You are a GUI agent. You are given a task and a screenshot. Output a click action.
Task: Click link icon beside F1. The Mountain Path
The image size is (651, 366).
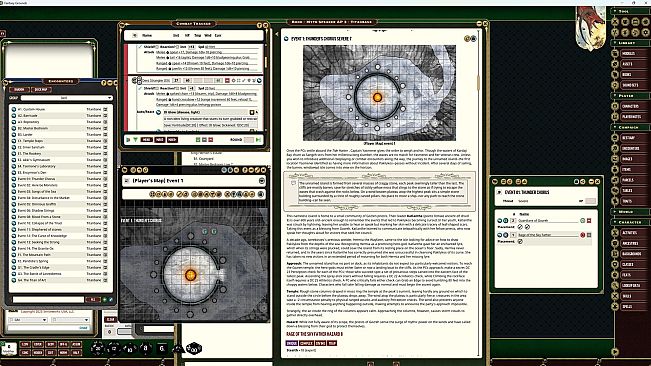pos(14,255)
